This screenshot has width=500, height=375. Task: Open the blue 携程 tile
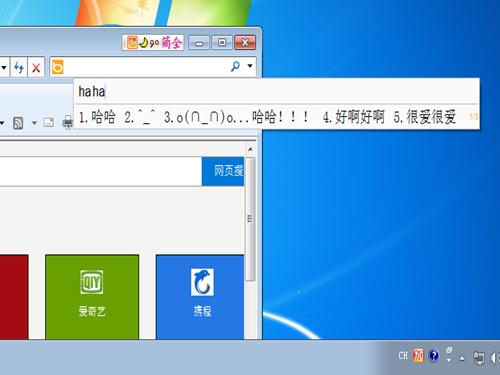pyautogui.click(x=200, y=297)
